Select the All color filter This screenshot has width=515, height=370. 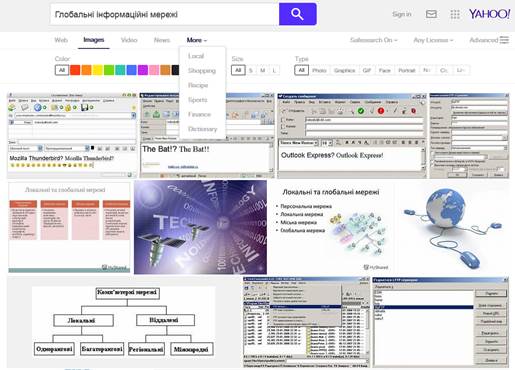pos(62,70)
